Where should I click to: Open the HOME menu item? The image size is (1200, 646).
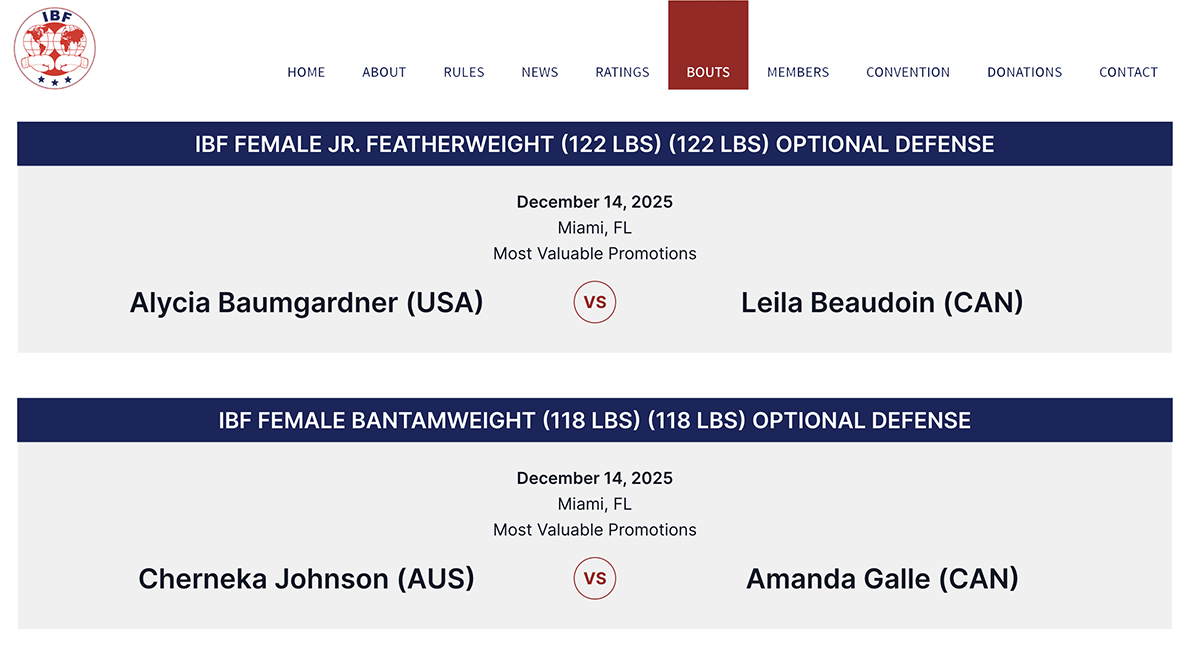pos(306,71)
